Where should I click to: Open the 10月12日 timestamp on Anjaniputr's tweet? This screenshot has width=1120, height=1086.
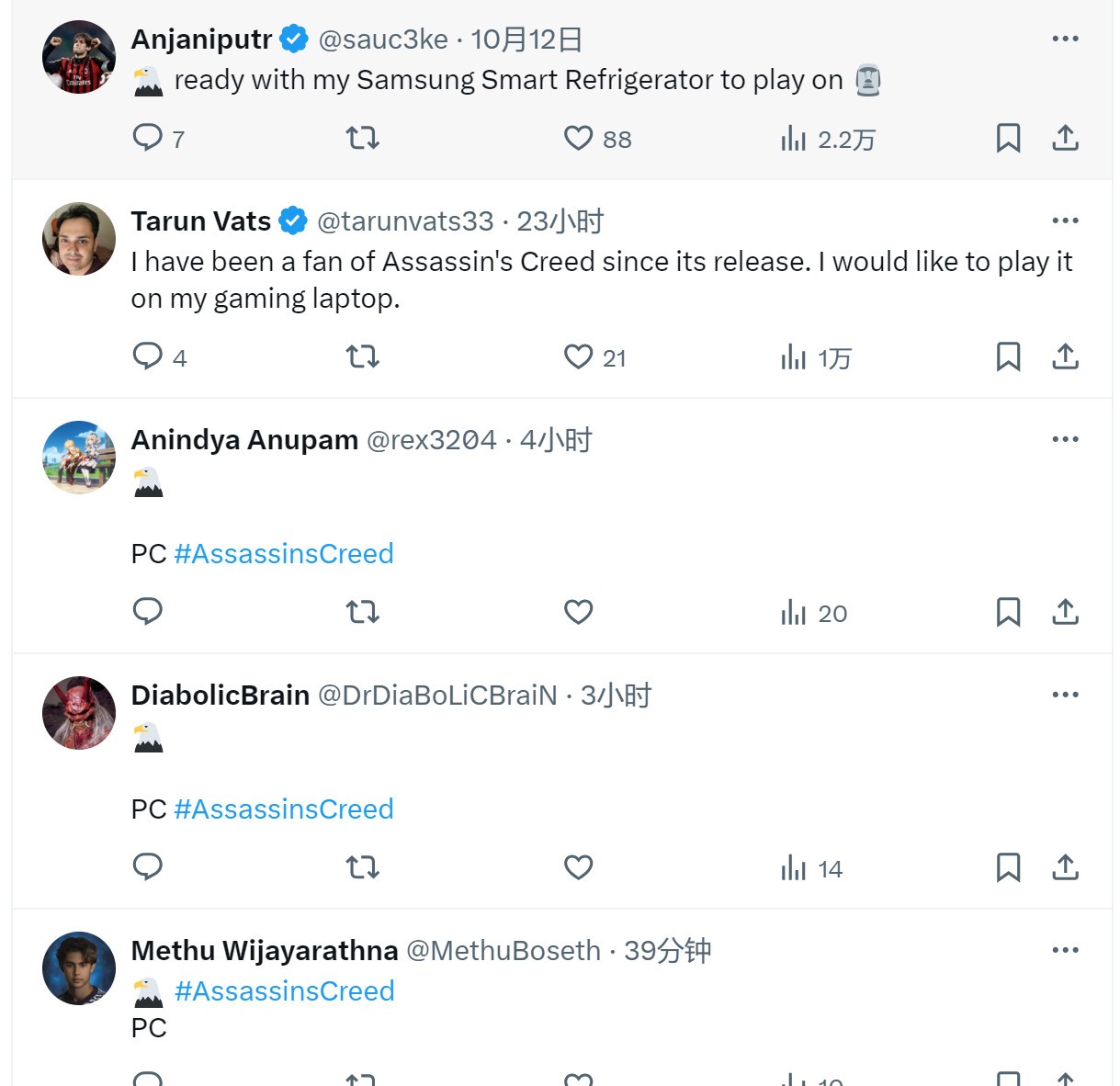[526, 40]
